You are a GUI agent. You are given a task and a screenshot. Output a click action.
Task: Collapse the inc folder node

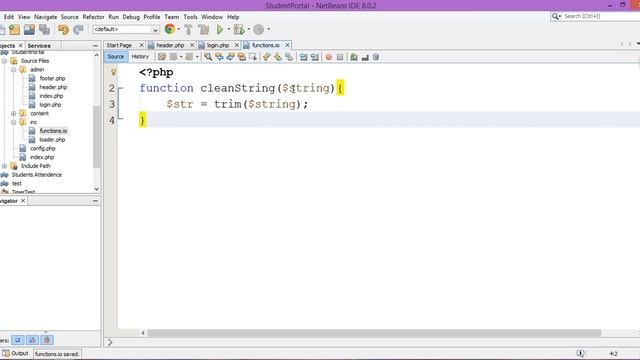13,122
